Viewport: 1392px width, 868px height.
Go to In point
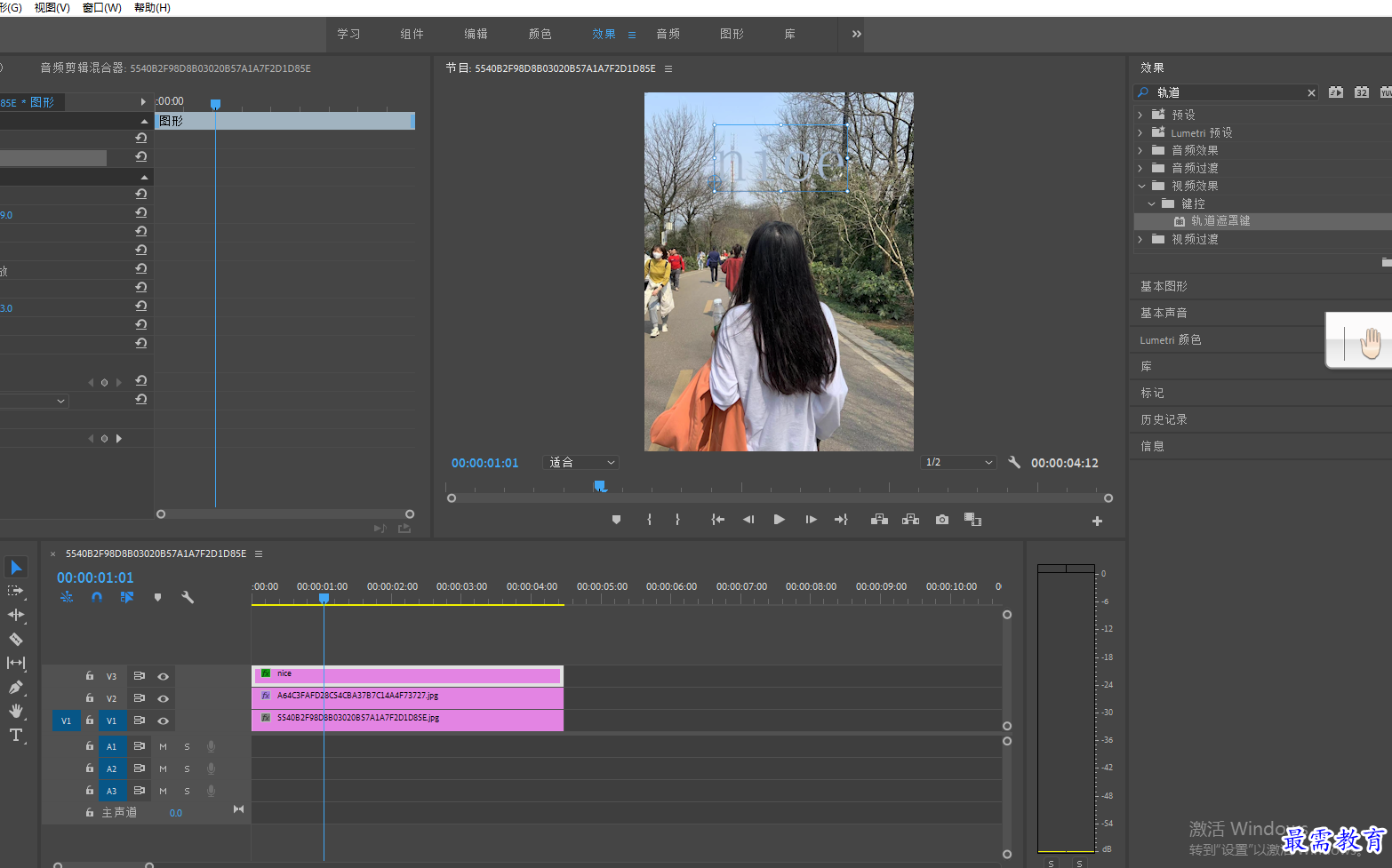pyautogui.click(x=717, y=520)
